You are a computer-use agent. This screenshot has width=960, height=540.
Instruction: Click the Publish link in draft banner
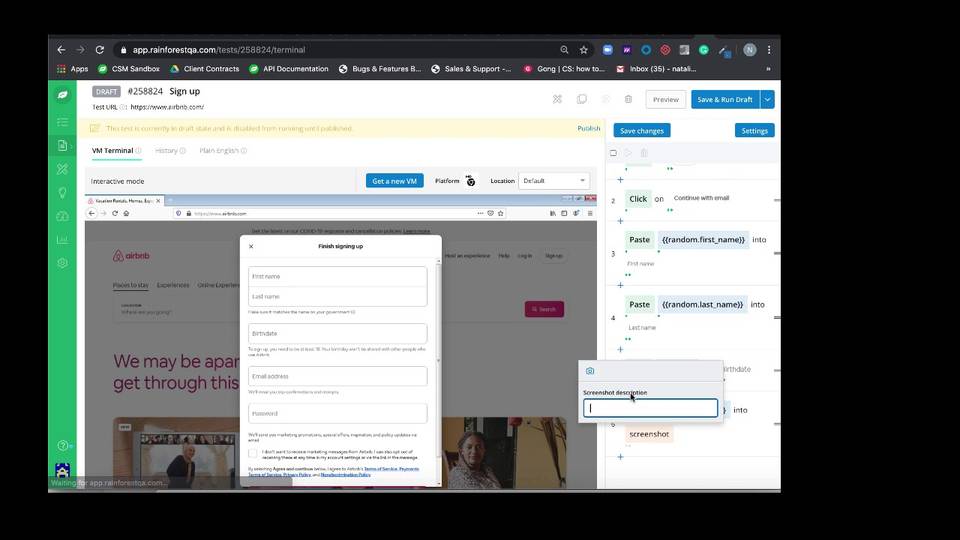[x=588, y=129]
